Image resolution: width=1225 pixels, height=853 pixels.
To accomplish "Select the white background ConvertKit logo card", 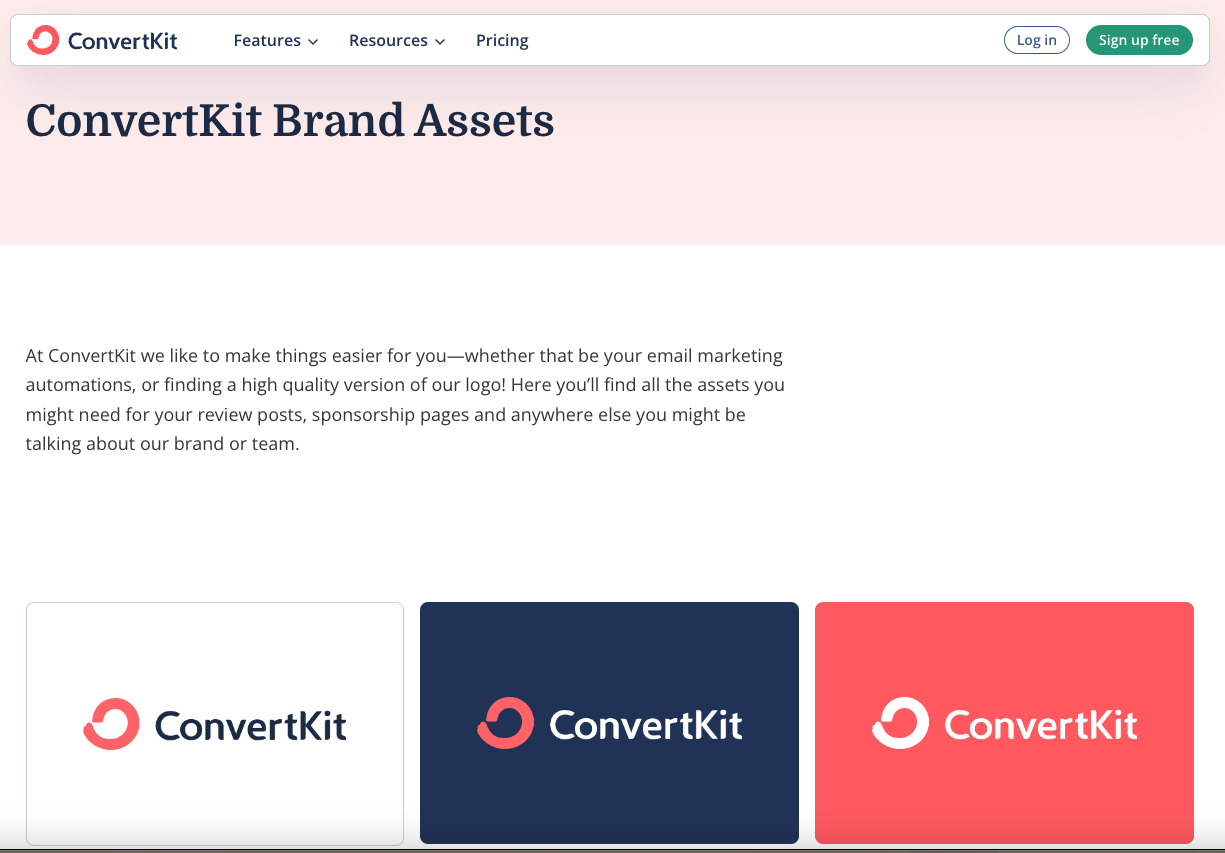I will pyautogui.click(x=215, y=723).
